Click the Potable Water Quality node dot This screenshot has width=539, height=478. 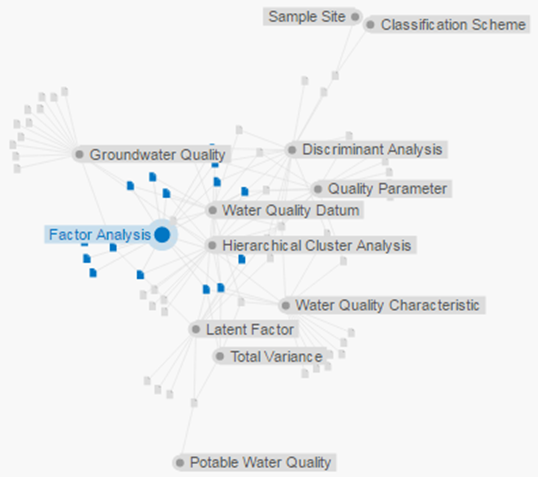(x=180, y=463)
